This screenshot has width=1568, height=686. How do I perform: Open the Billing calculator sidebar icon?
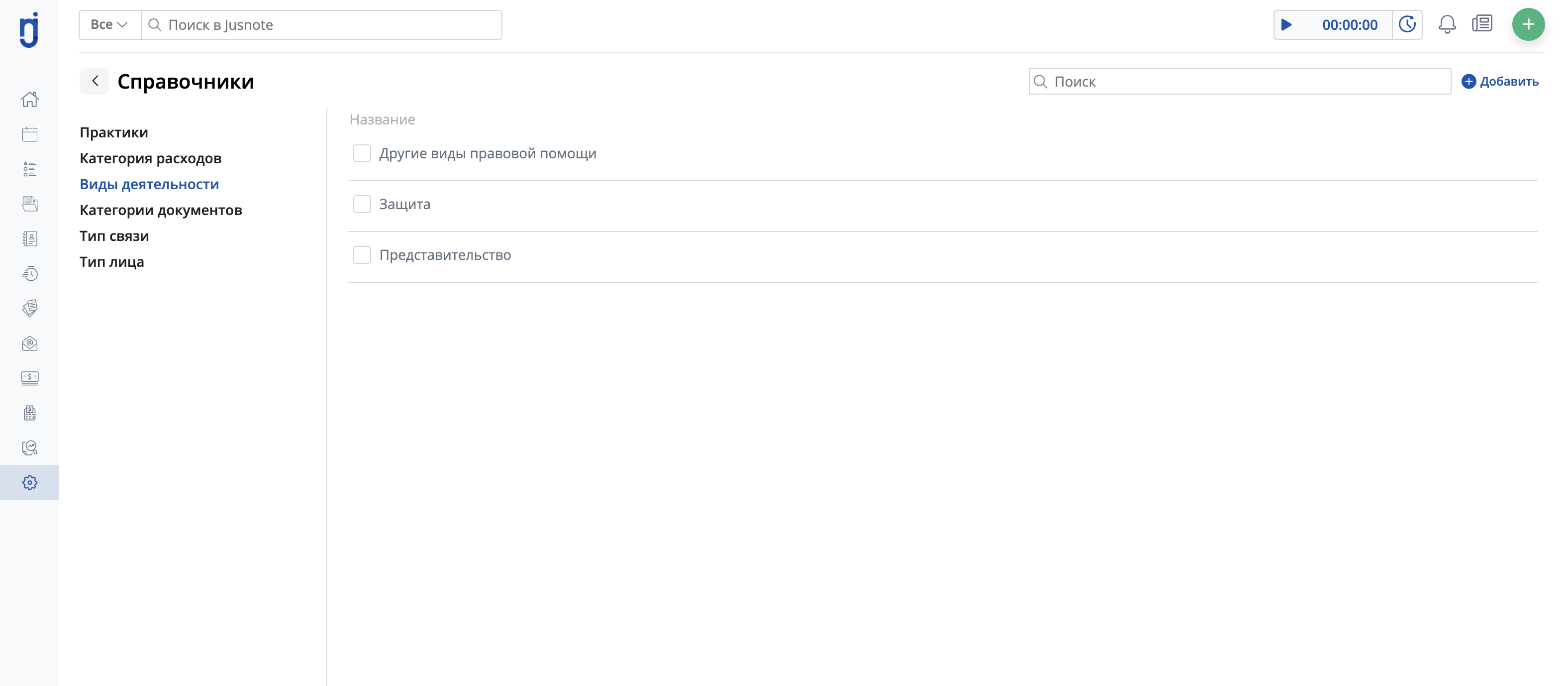[x=29, y=413]
